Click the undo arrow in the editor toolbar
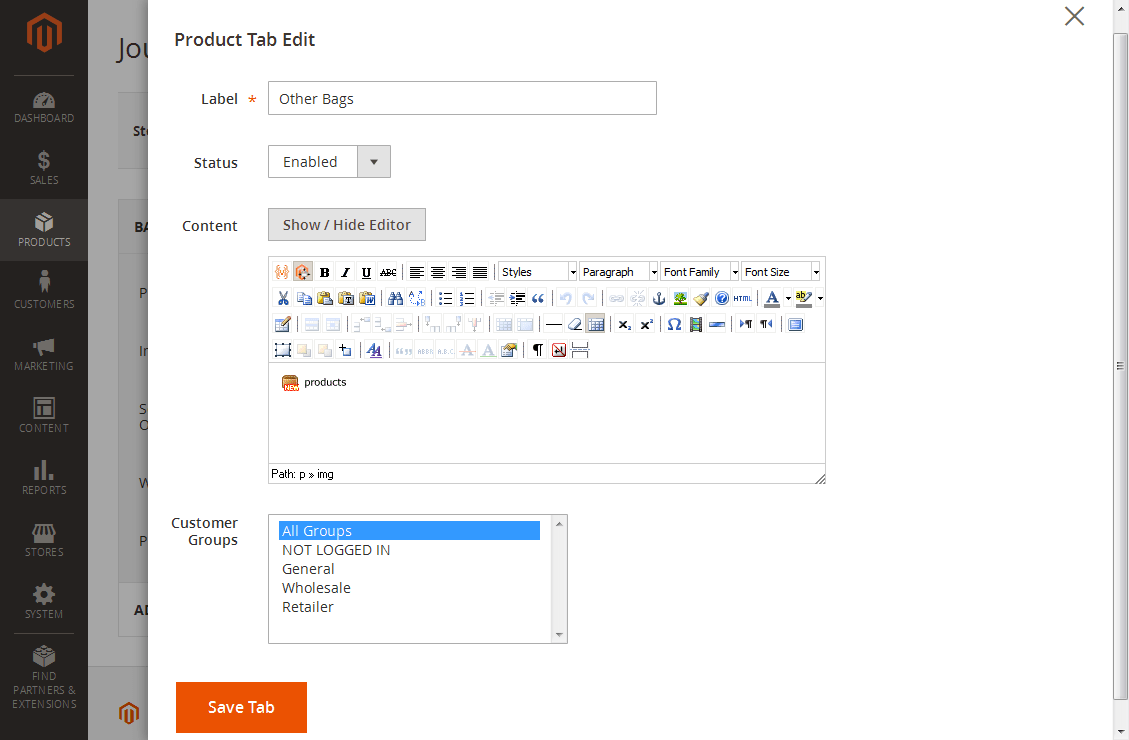 pyautogui.click(x=566, y=297)
